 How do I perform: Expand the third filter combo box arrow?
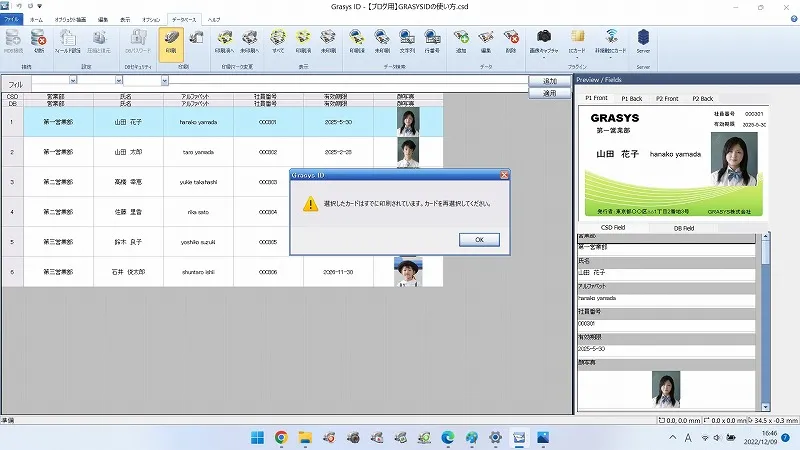[164, 80]
